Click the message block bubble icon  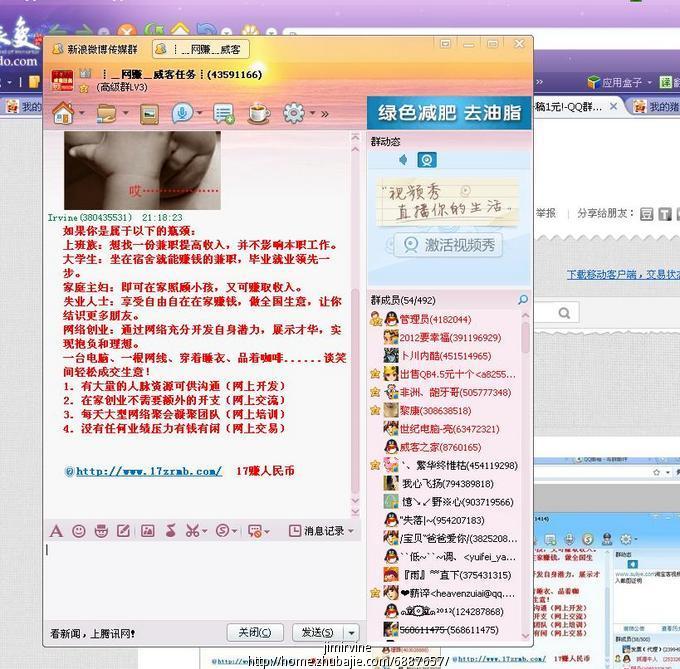point(255,531)
